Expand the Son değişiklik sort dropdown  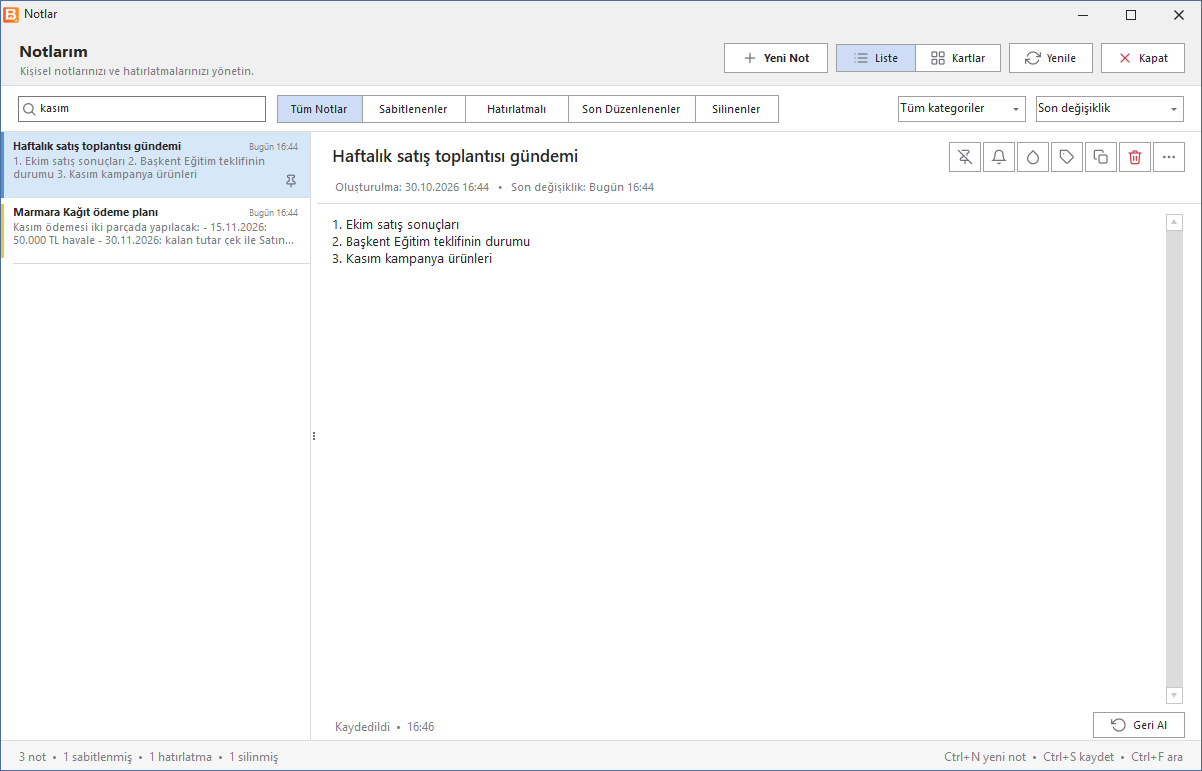click(1110, 109)
